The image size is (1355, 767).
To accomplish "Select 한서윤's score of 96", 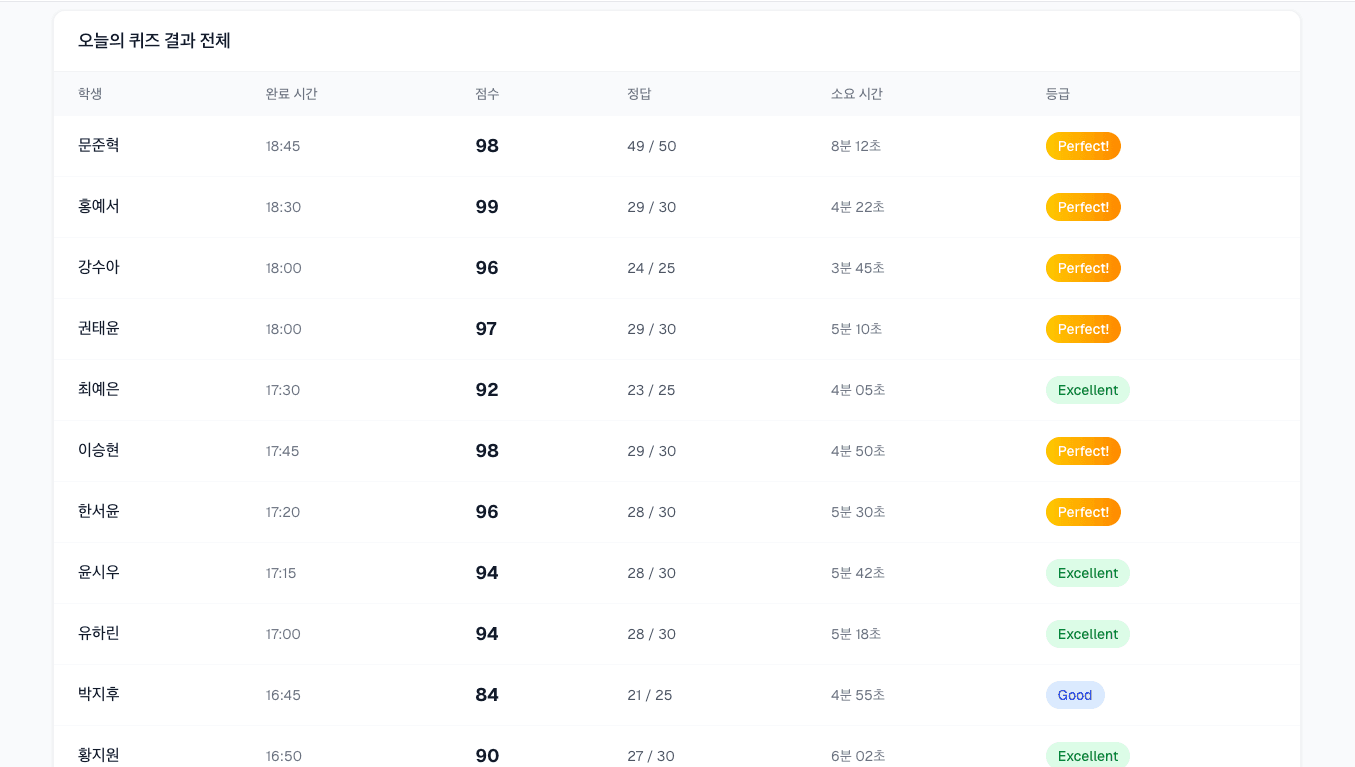I will (x=487, y=512).
